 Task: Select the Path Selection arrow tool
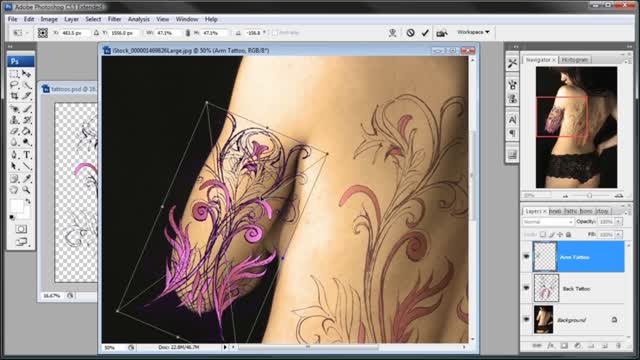click(14, 166)
